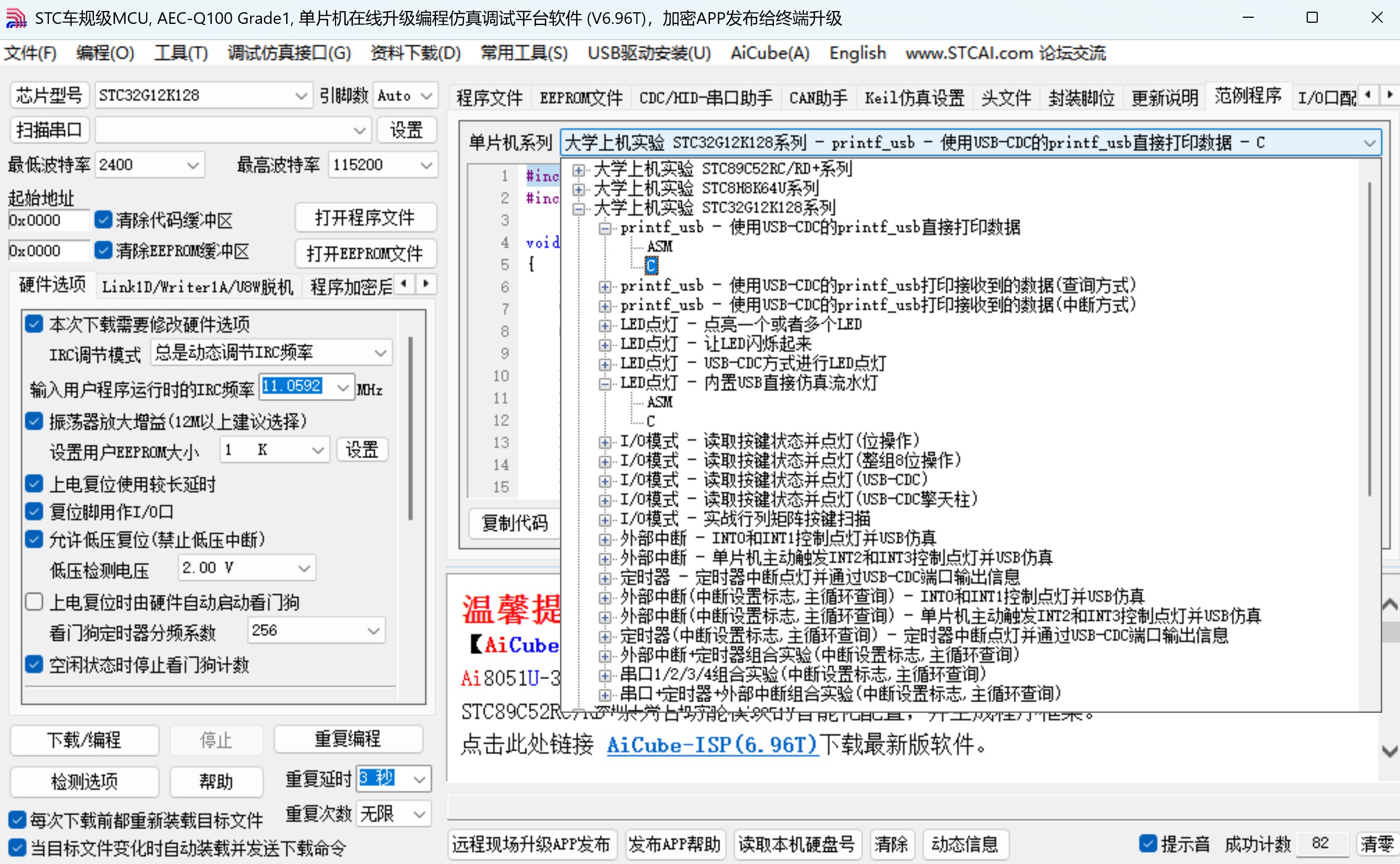Click the 下载/编程 button
Viewport: 1400px width, 864px height.
[x=84, y=740]
